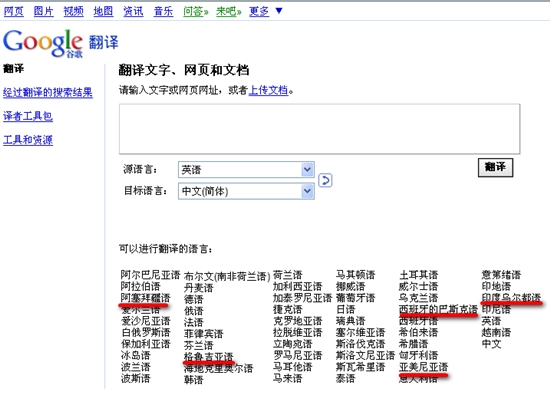This screenshot has width=550, height=398.
Task: Go to the 网页 top navigation link
Action: click(x=14, y=12)
